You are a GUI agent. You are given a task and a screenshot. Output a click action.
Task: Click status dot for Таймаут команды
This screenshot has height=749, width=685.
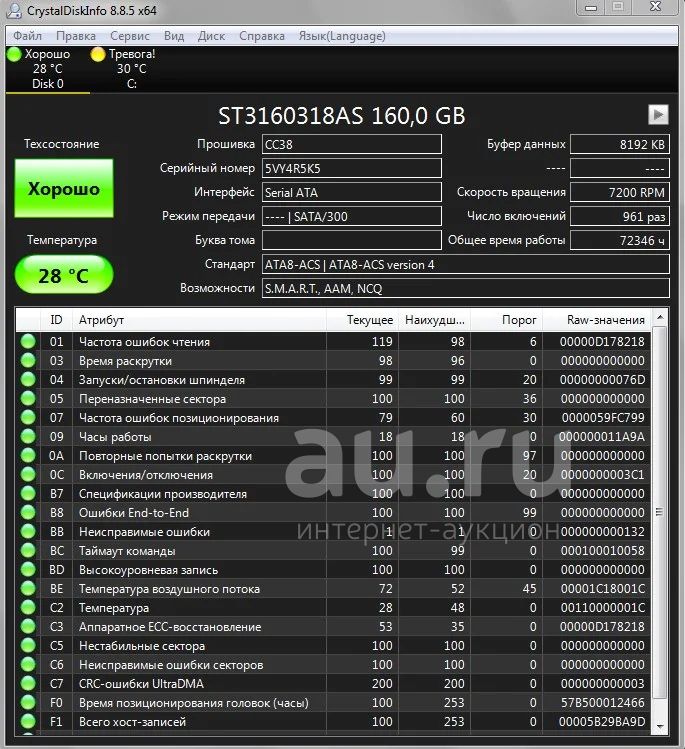28,550
